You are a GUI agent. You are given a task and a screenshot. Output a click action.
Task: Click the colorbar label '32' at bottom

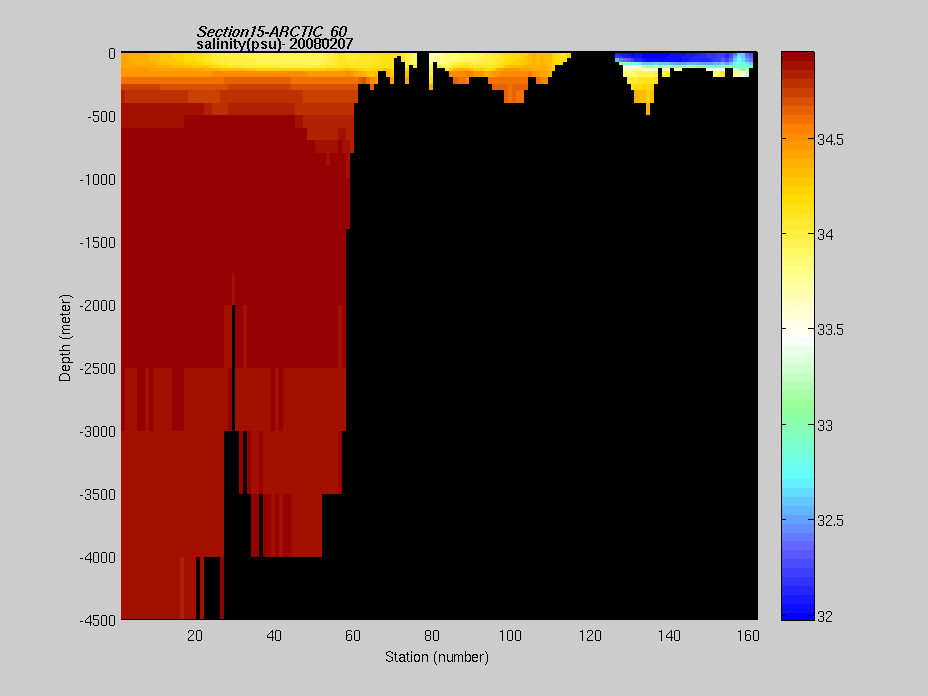[x=825, y=617]
